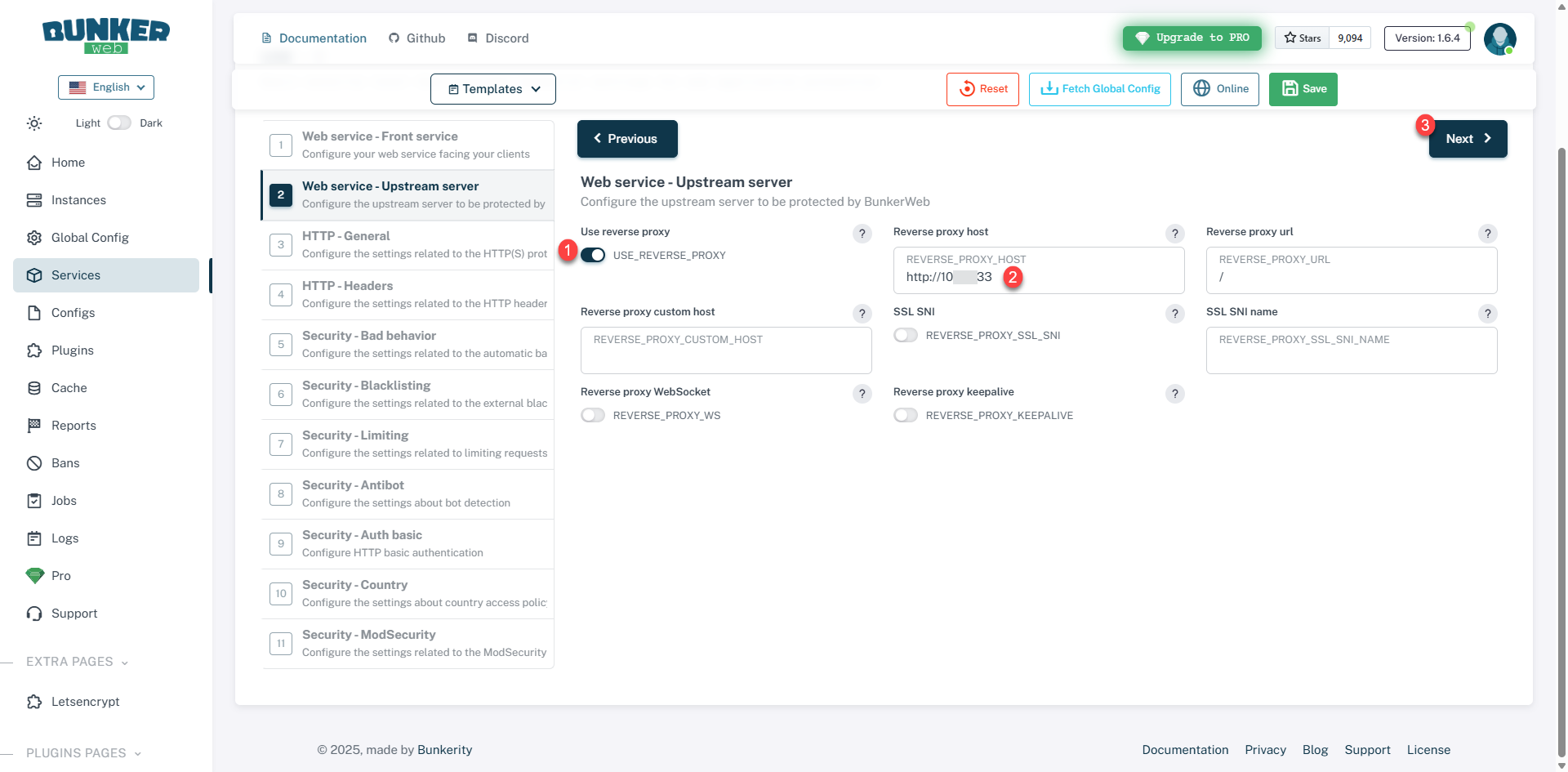Image resolution: width=1568 pixels, height=772 pixels.
Task: Switch theme with Light/Dark toggle
Action: pos(119,123)
